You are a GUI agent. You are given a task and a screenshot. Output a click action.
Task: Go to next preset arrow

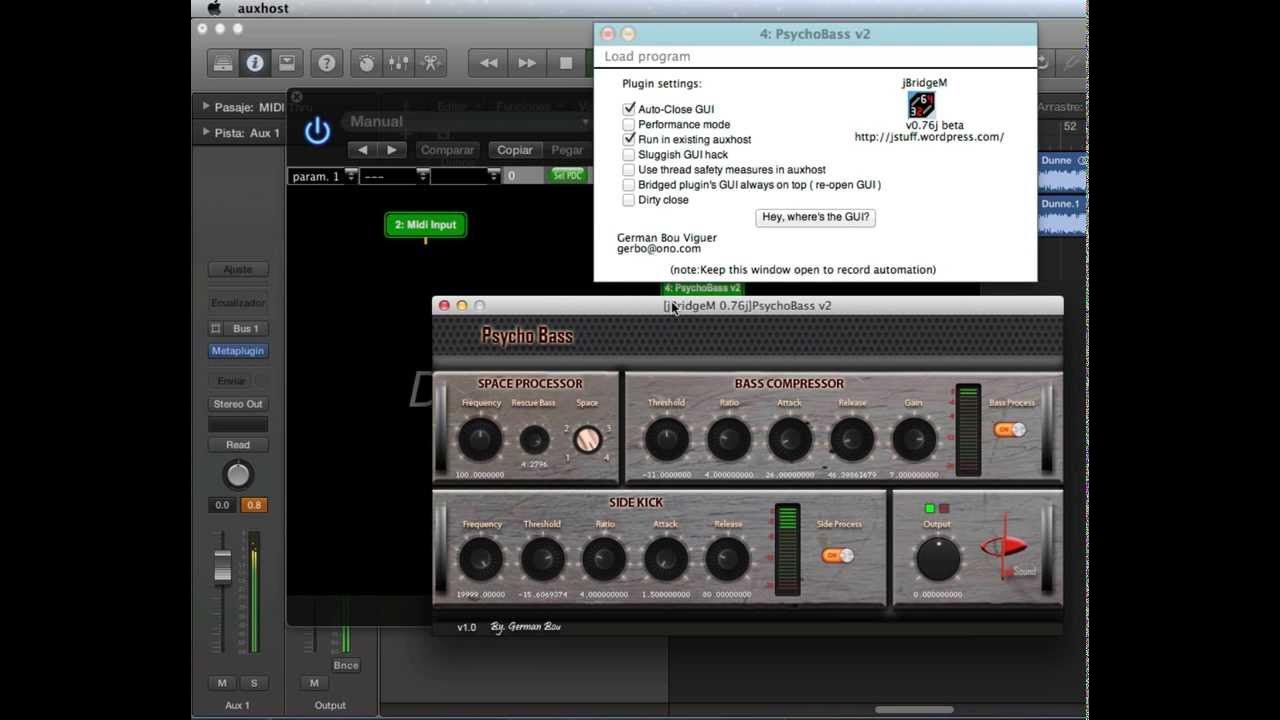pyautogui.click(x=392, y=150)
